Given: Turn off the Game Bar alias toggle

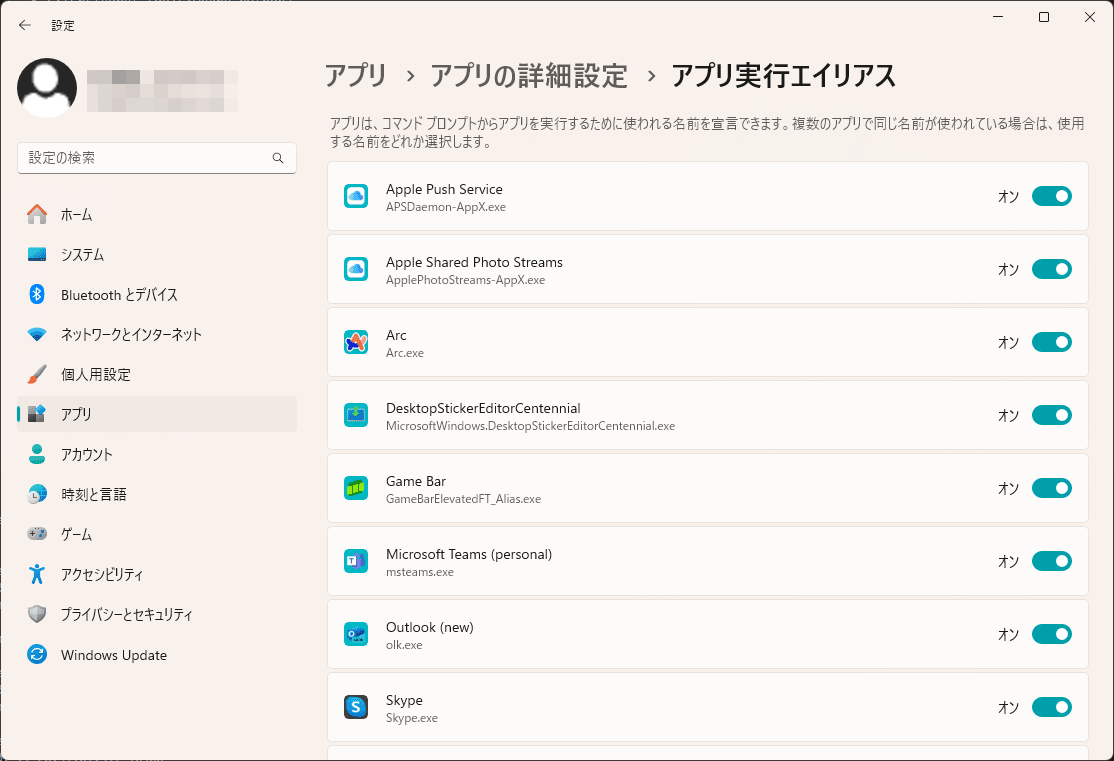Looking at the screenshot, I should 1051,488.
